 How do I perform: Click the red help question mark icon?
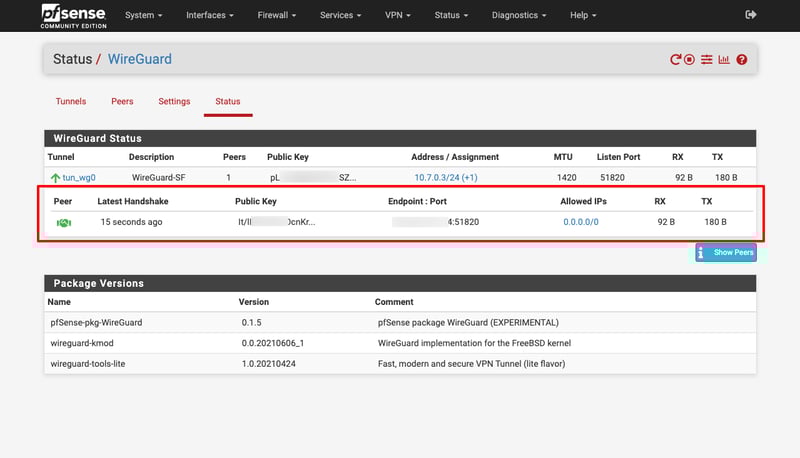coord(742,60)
